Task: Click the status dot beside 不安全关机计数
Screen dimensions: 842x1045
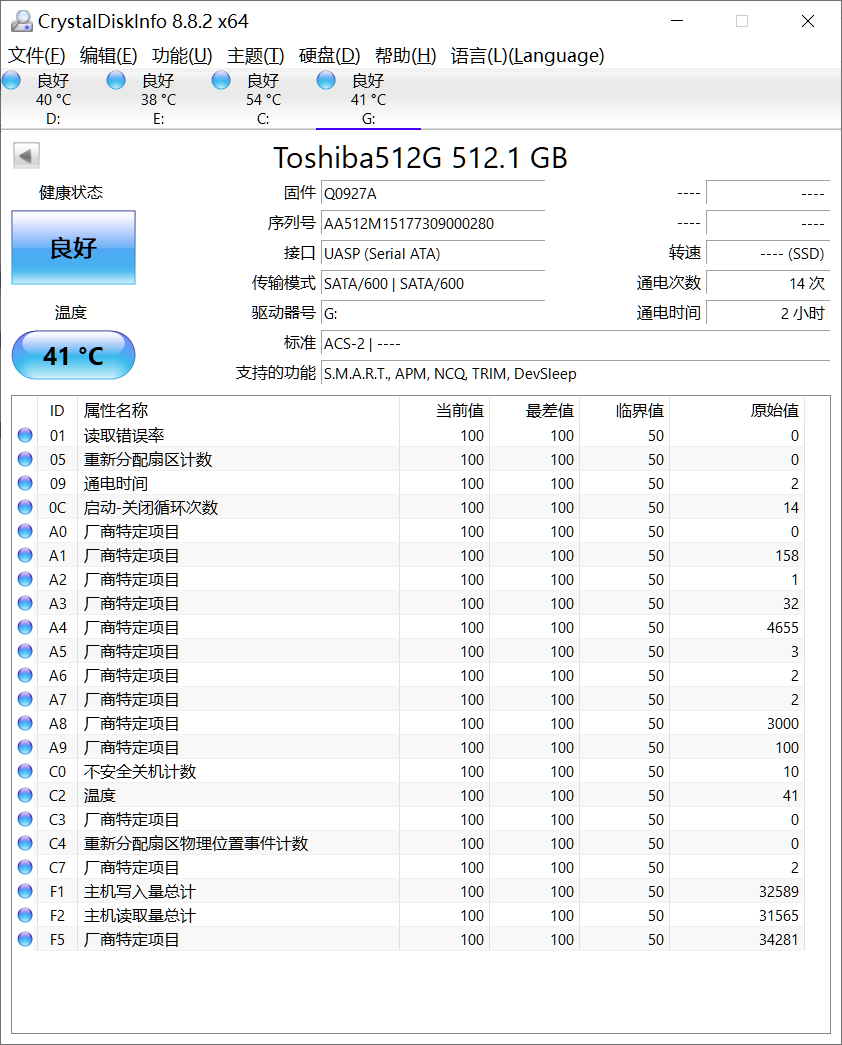Action: [x=26, y=771]
